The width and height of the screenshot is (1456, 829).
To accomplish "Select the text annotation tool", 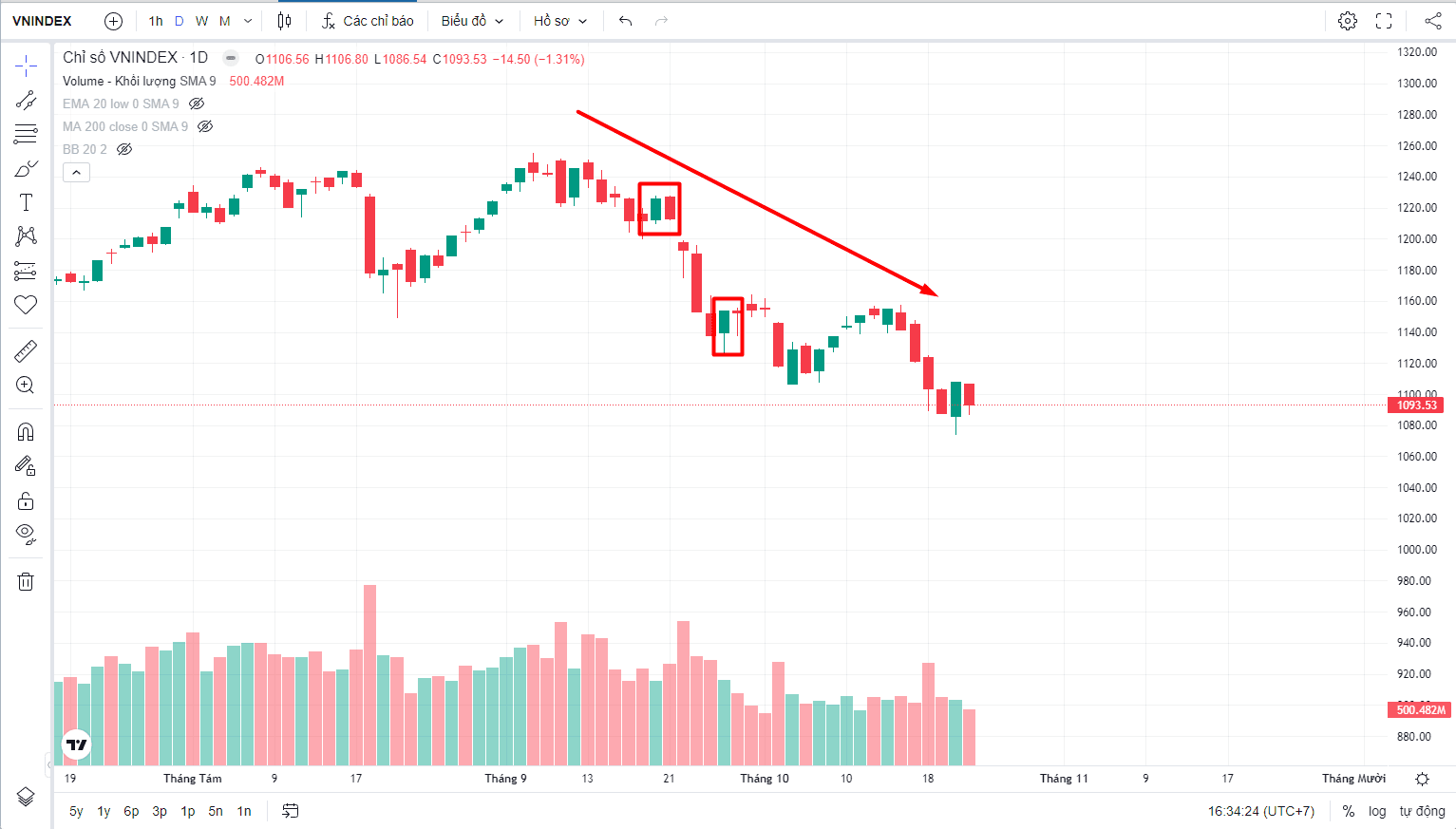I will click(x=26, y=202).
